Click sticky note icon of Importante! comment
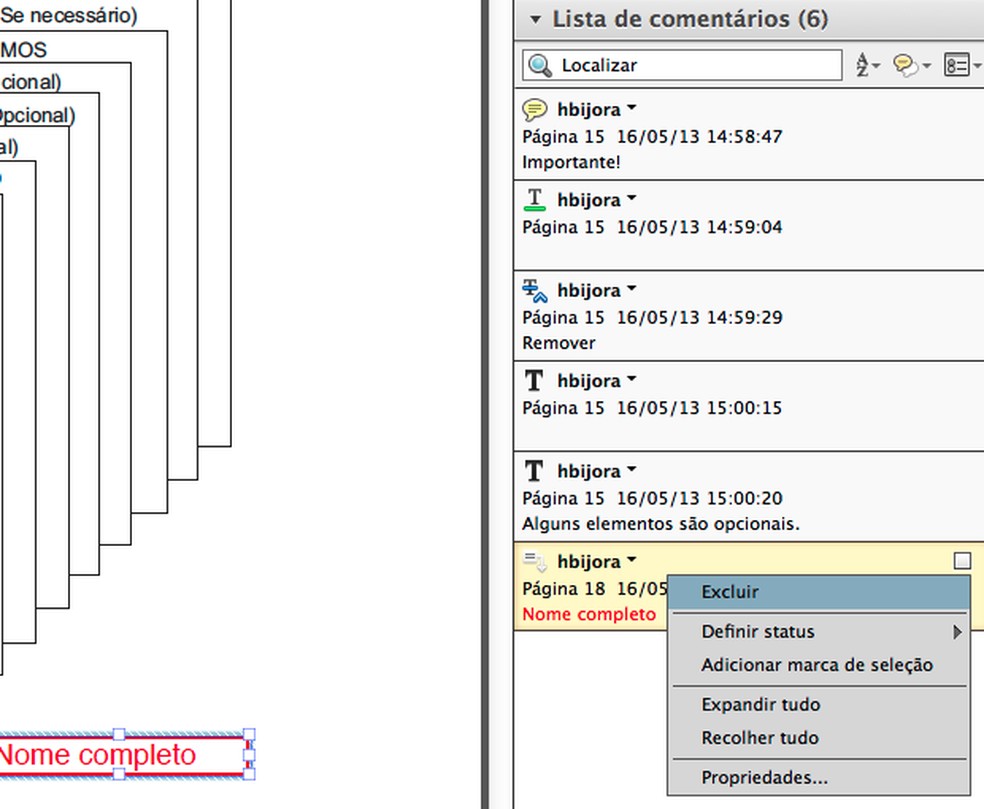 [534, 110]
